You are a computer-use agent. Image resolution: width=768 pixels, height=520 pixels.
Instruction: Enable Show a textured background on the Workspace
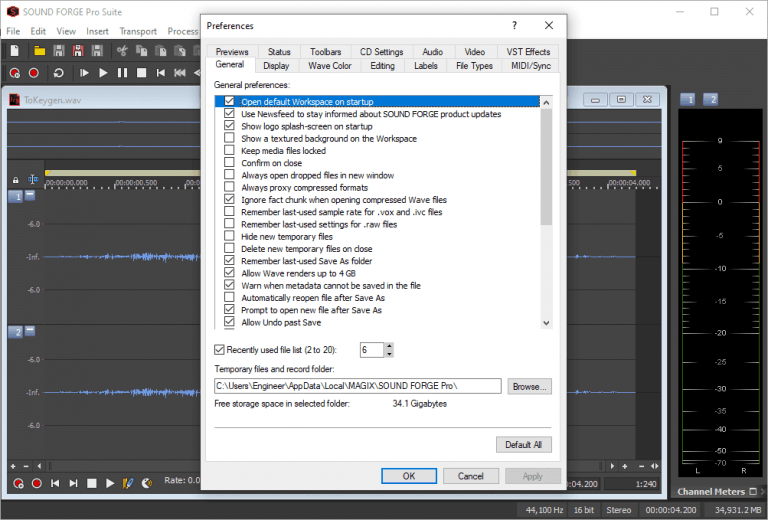229,138
